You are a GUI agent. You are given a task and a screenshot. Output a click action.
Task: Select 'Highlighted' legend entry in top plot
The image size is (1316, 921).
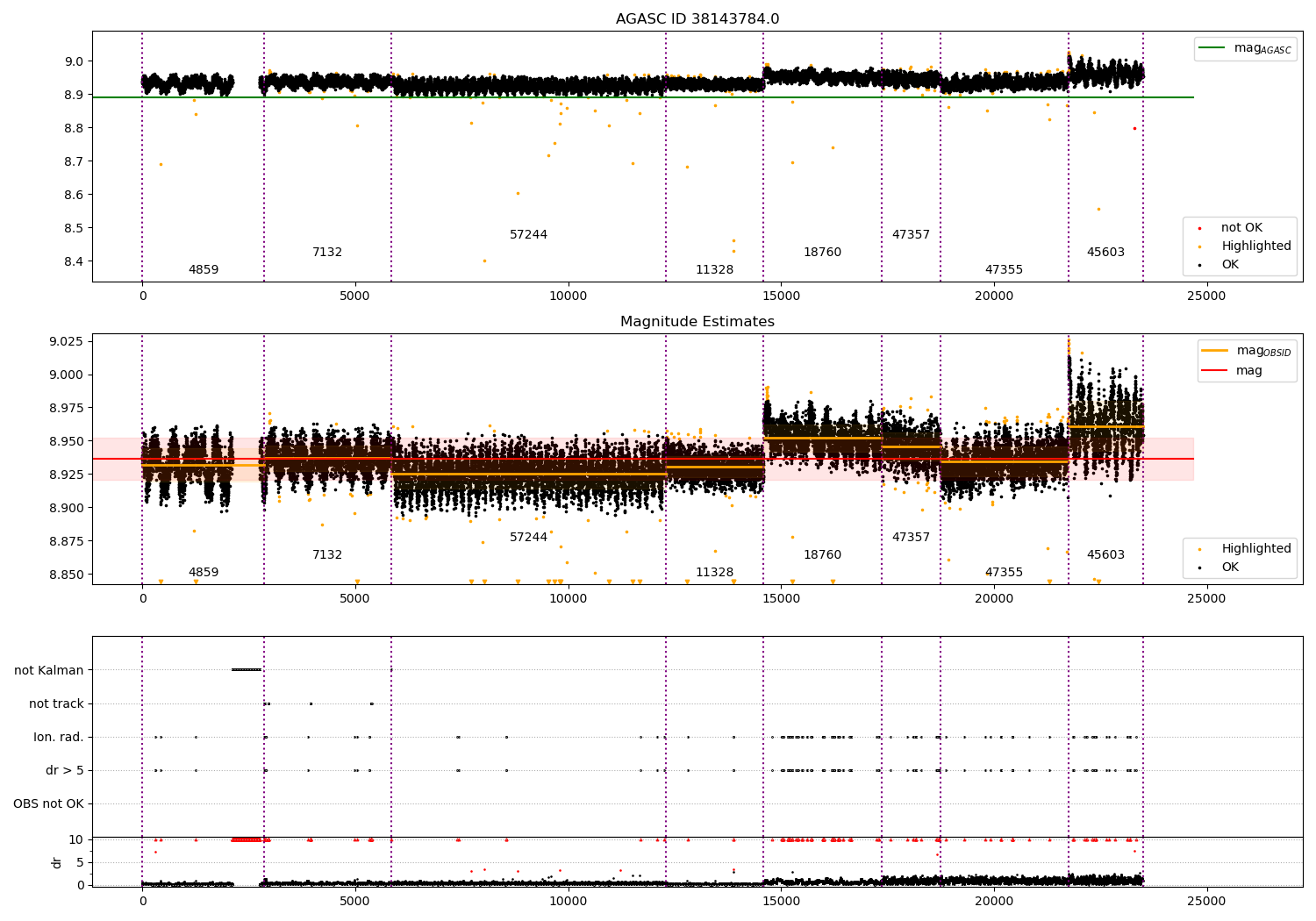pos(1256,246)
